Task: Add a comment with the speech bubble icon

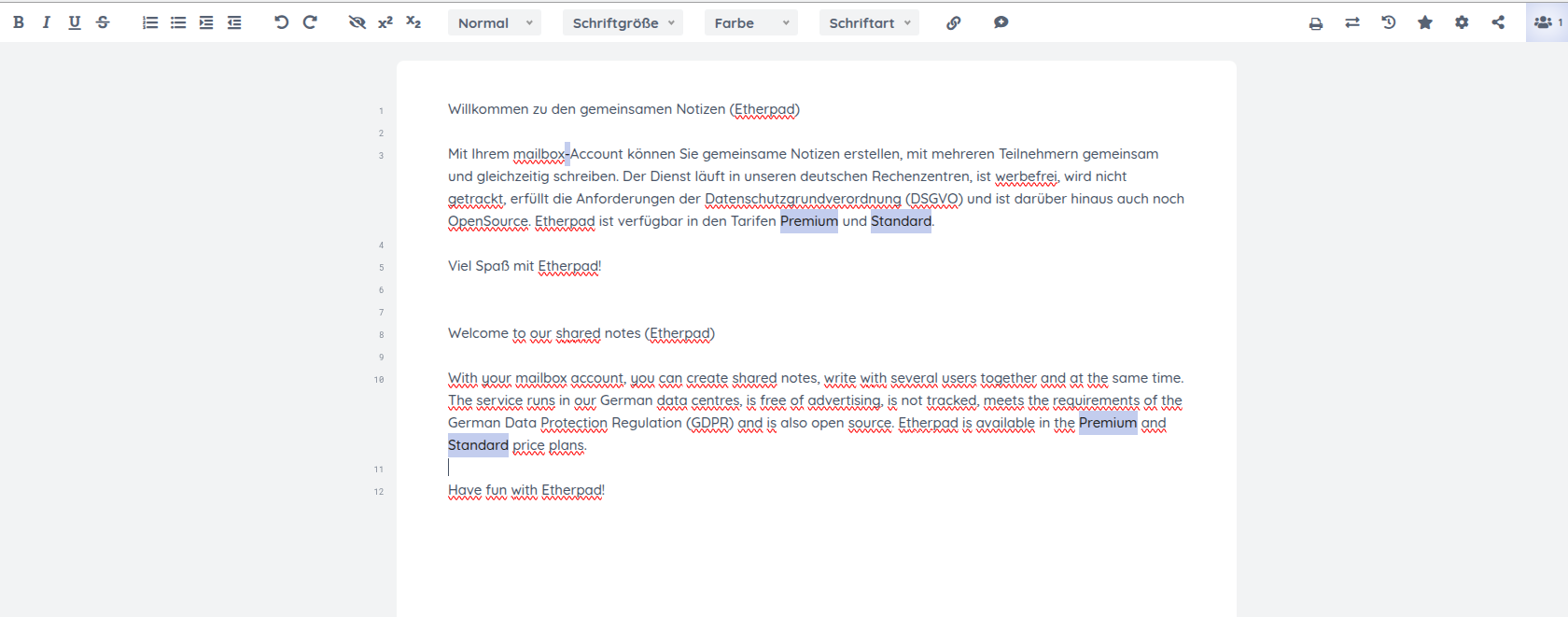Action: 1001,22
